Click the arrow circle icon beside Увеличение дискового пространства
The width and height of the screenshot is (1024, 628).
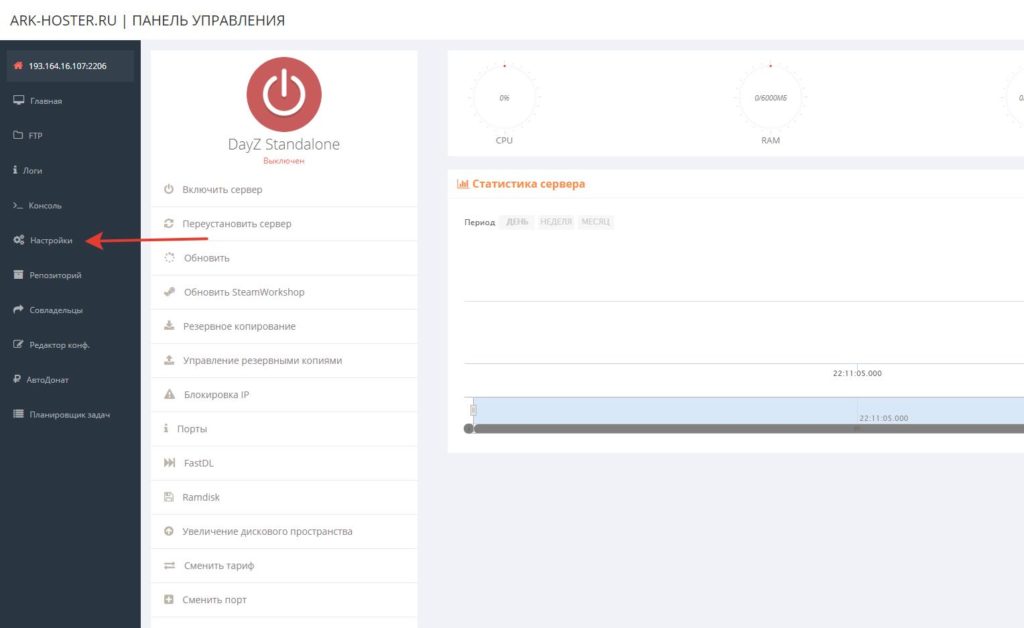point(168,531)
